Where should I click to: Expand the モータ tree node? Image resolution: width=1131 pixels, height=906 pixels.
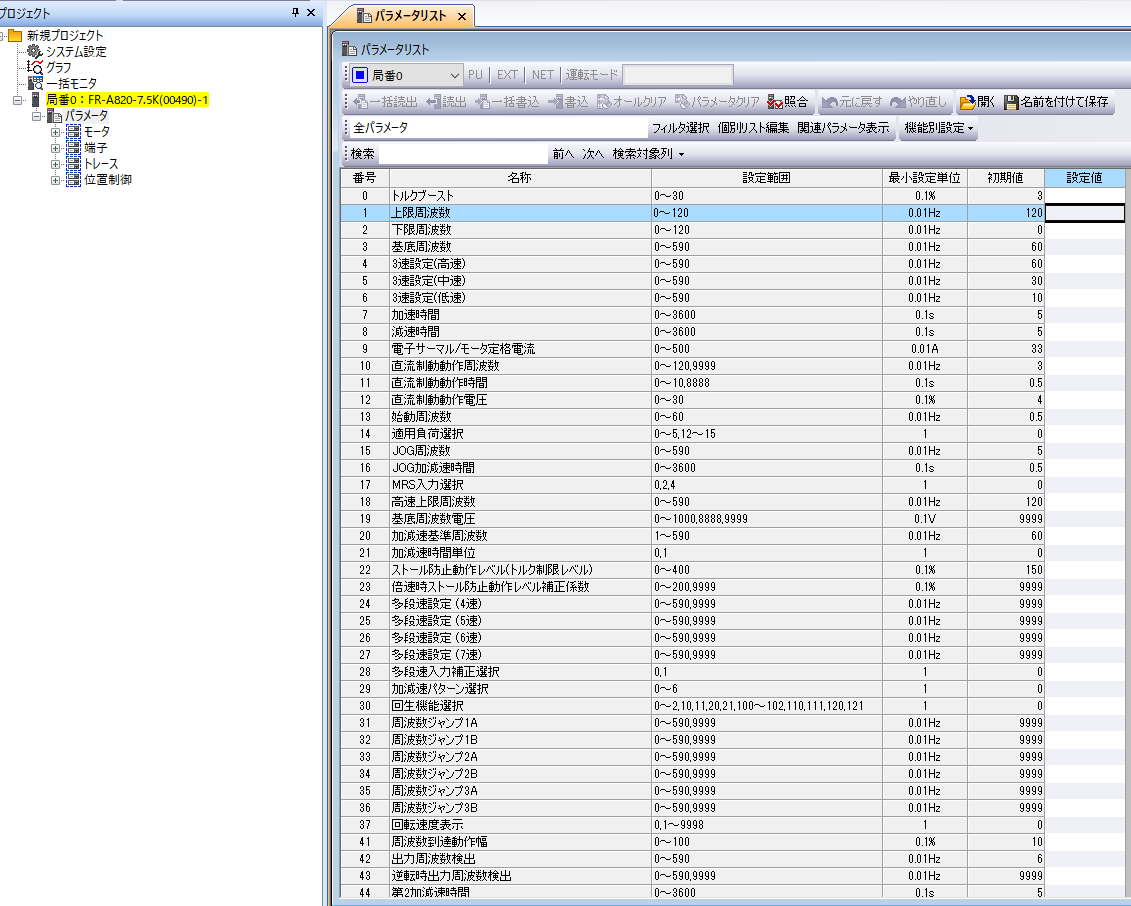coord(56,132)
